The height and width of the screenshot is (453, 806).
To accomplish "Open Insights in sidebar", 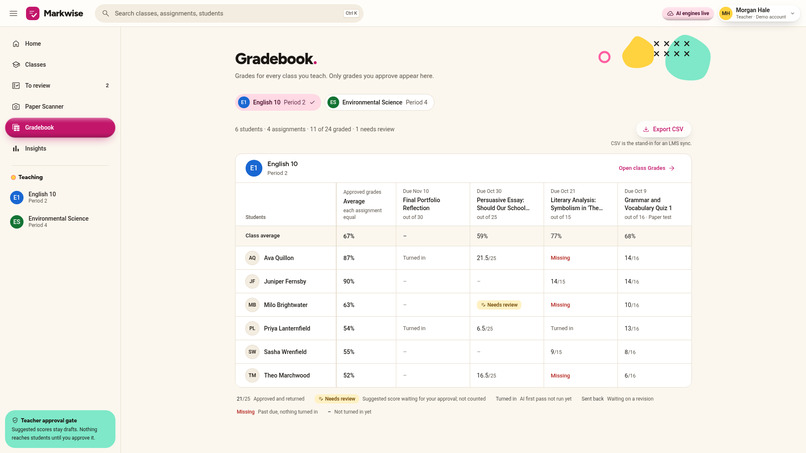I will point(60,149).
